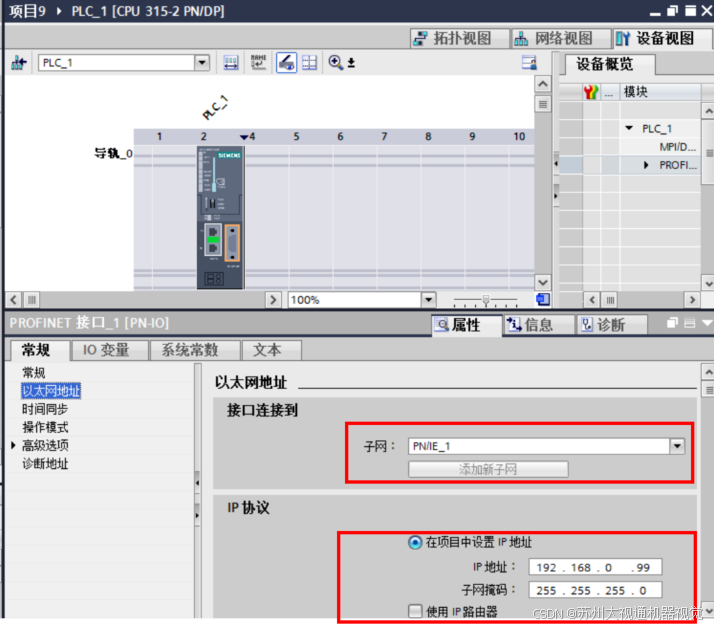
Task: Expand 高级选项 in the navigation tree
Action: pos(13,445)
